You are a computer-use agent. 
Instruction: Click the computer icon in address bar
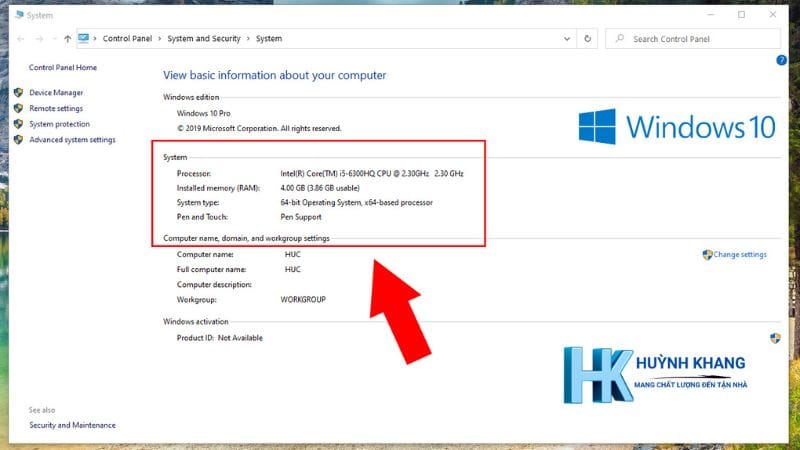click(x=83, y=38)
